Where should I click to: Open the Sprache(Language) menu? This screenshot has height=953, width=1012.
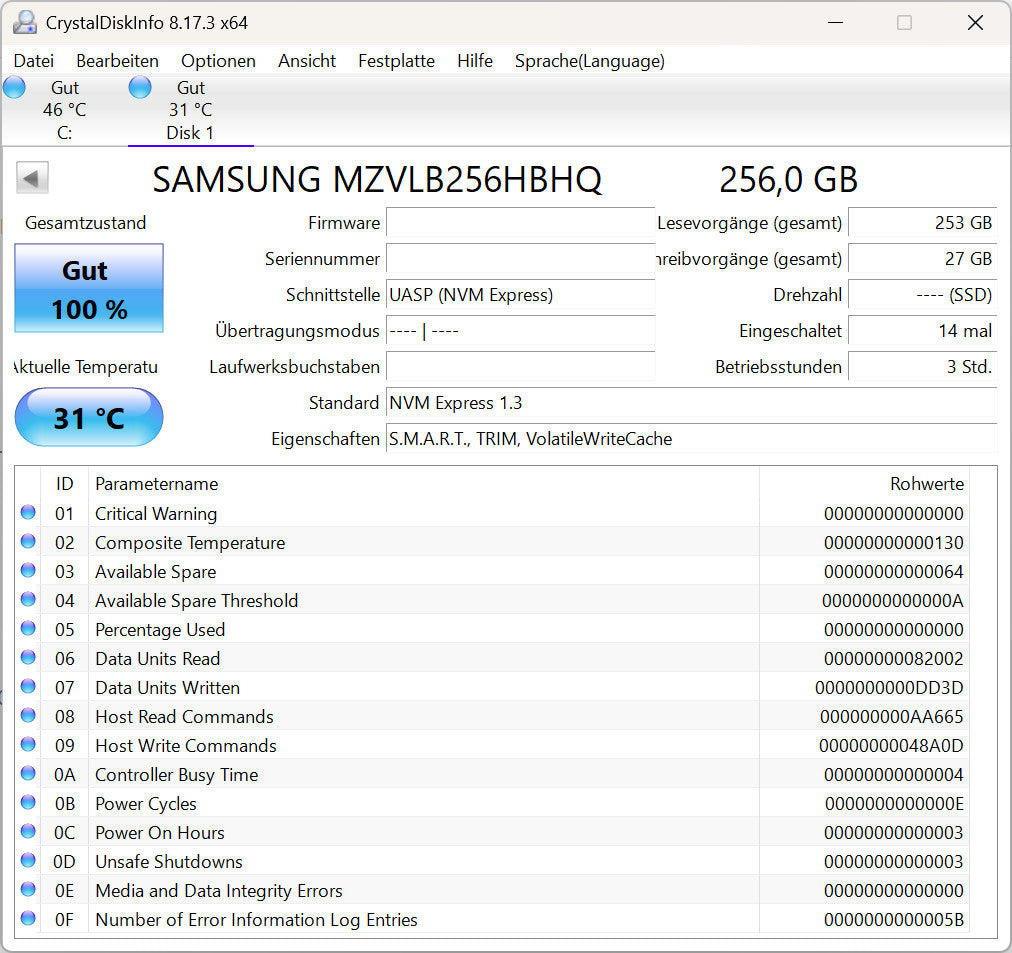tap(589, 61)
